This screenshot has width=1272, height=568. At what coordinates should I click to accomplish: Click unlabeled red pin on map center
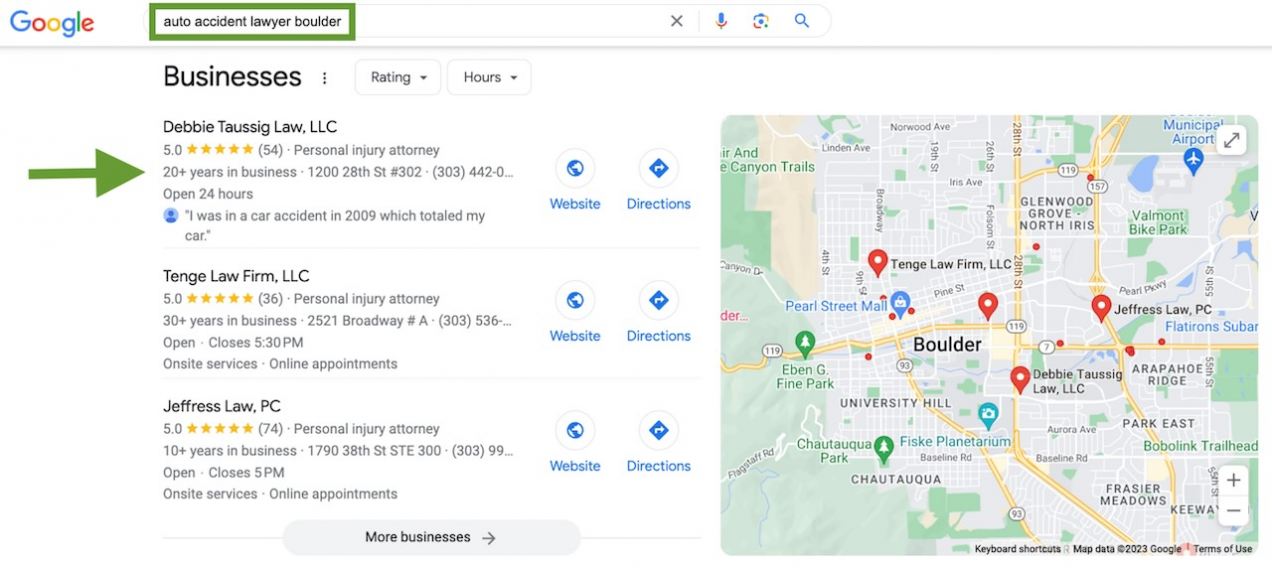987,306
